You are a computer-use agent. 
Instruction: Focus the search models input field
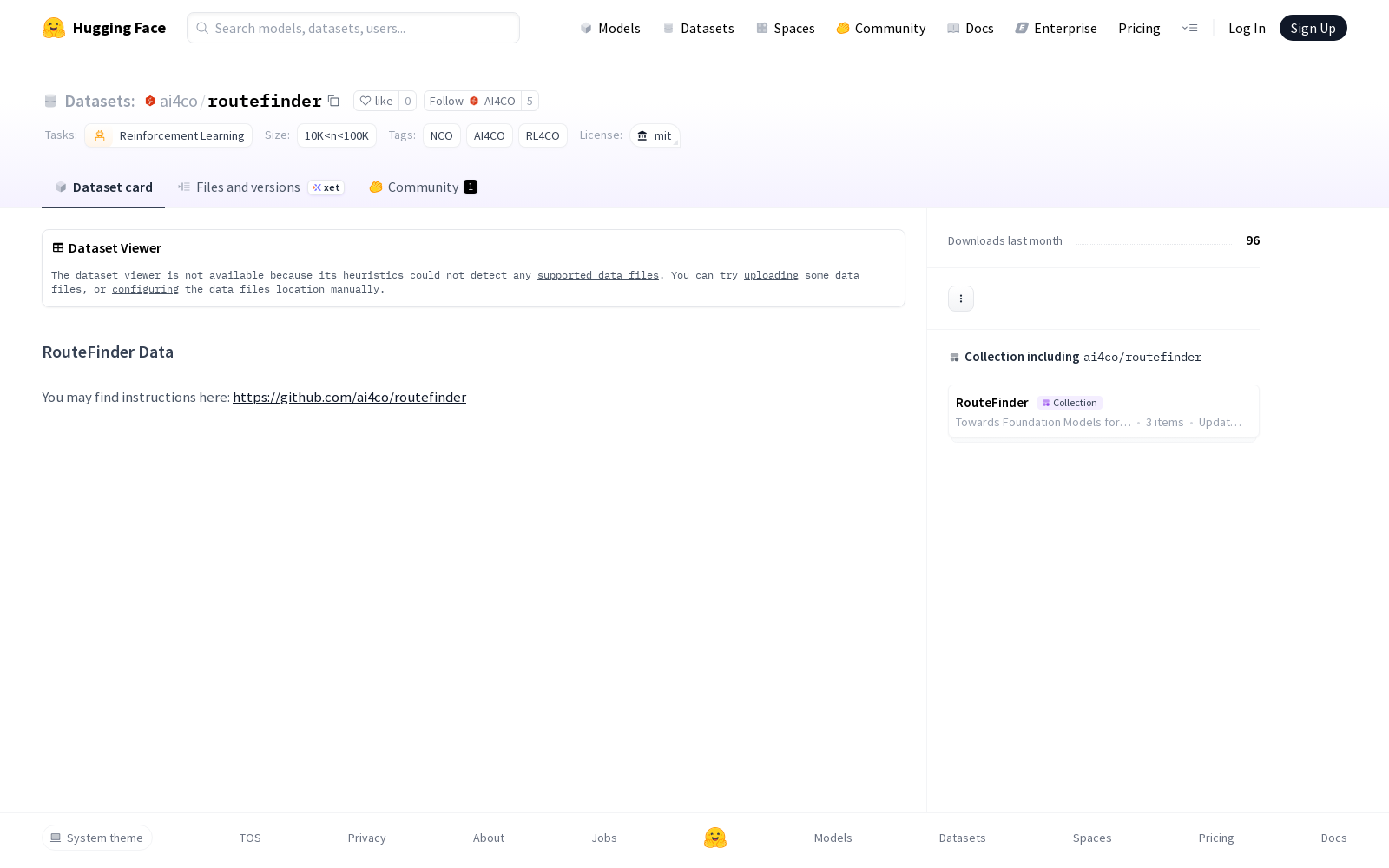point(353,28)
